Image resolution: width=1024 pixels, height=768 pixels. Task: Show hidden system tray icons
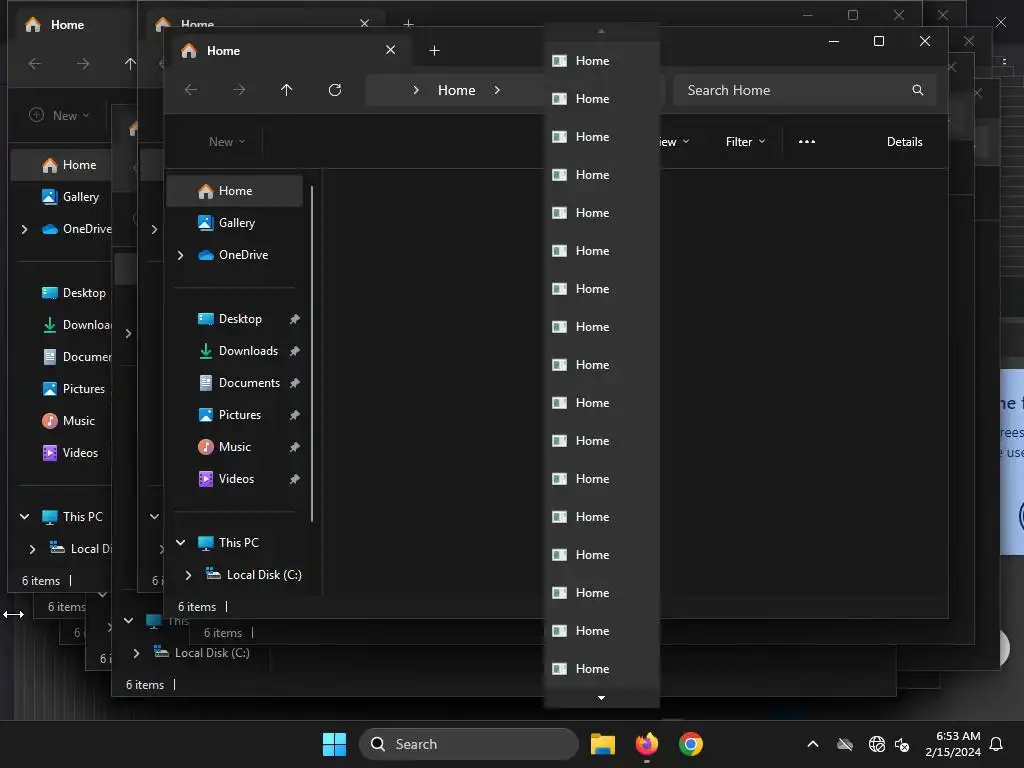click(x=813, y=744)
